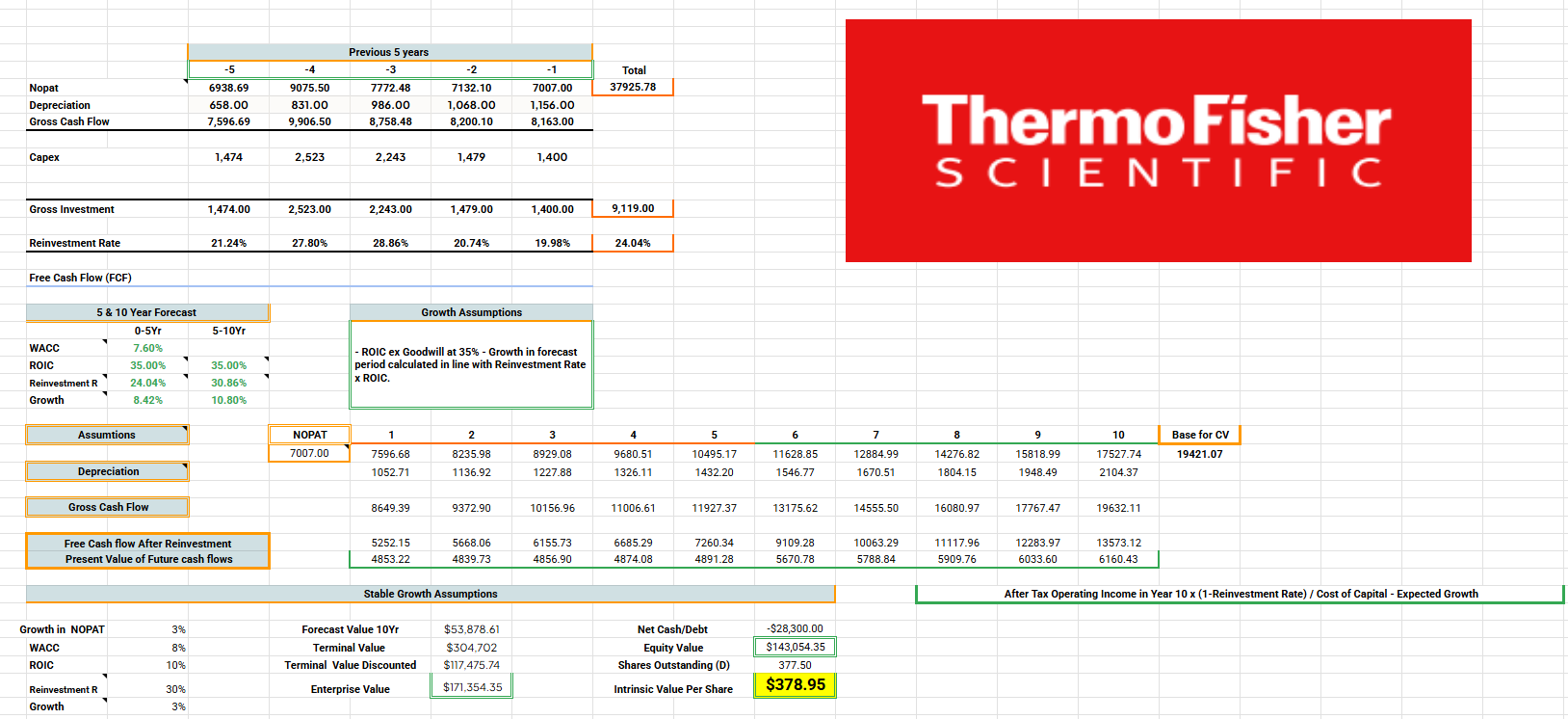Select forecast depreciation value 1052.71
The width and height of the screenshot is (1568, 719).
coord(390,472)
